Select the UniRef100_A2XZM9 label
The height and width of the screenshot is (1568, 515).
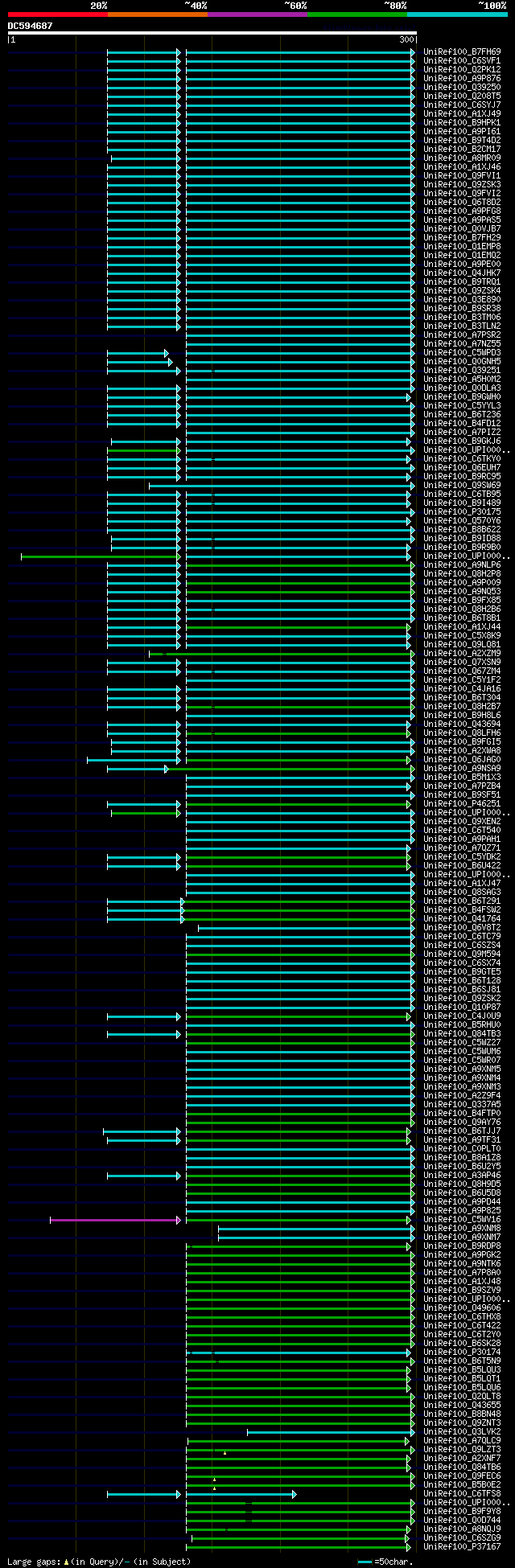(462, 653)
